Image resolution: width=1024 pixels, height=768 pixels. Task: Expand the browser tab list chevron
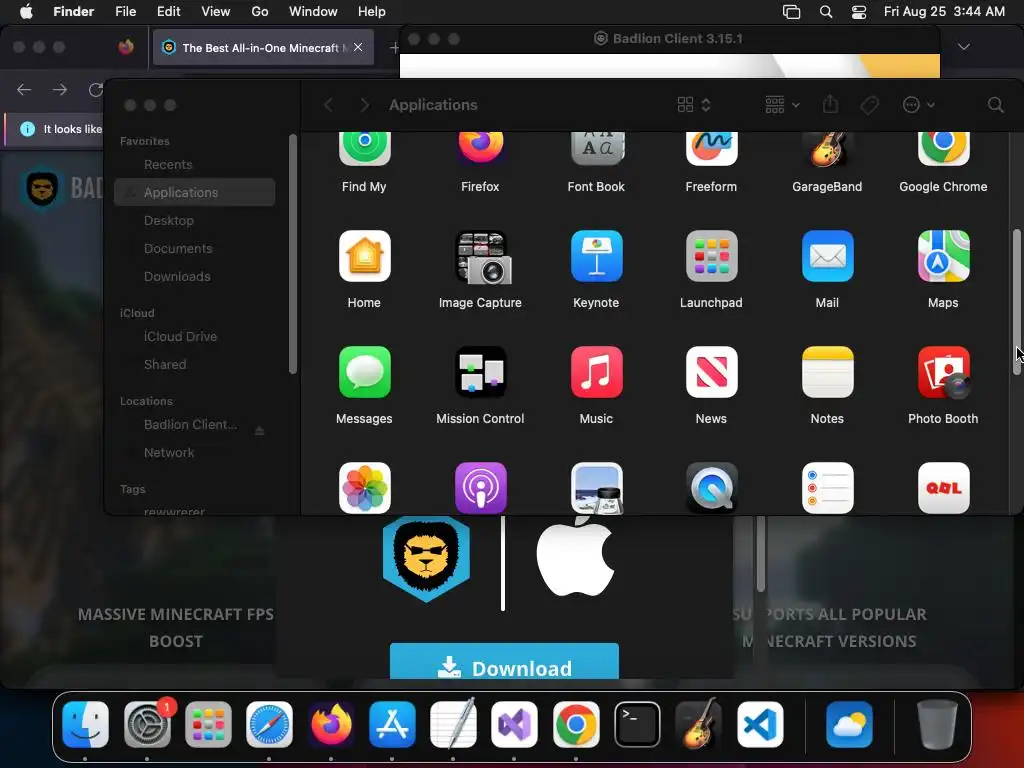pyautogui.click(x=963, y=47)
